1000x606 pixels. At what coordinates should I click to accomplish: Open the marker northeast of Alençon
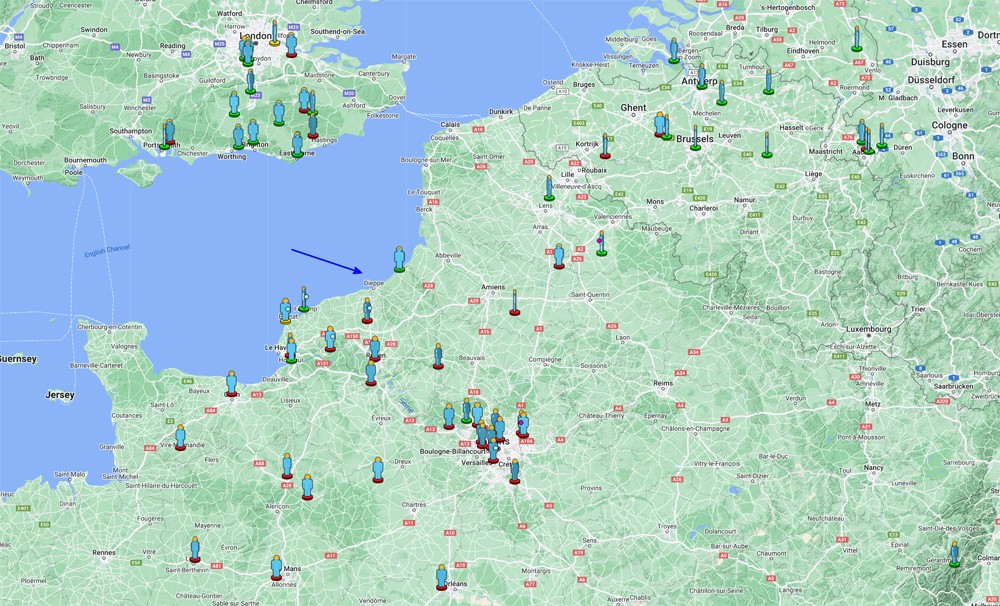(307, 487)
